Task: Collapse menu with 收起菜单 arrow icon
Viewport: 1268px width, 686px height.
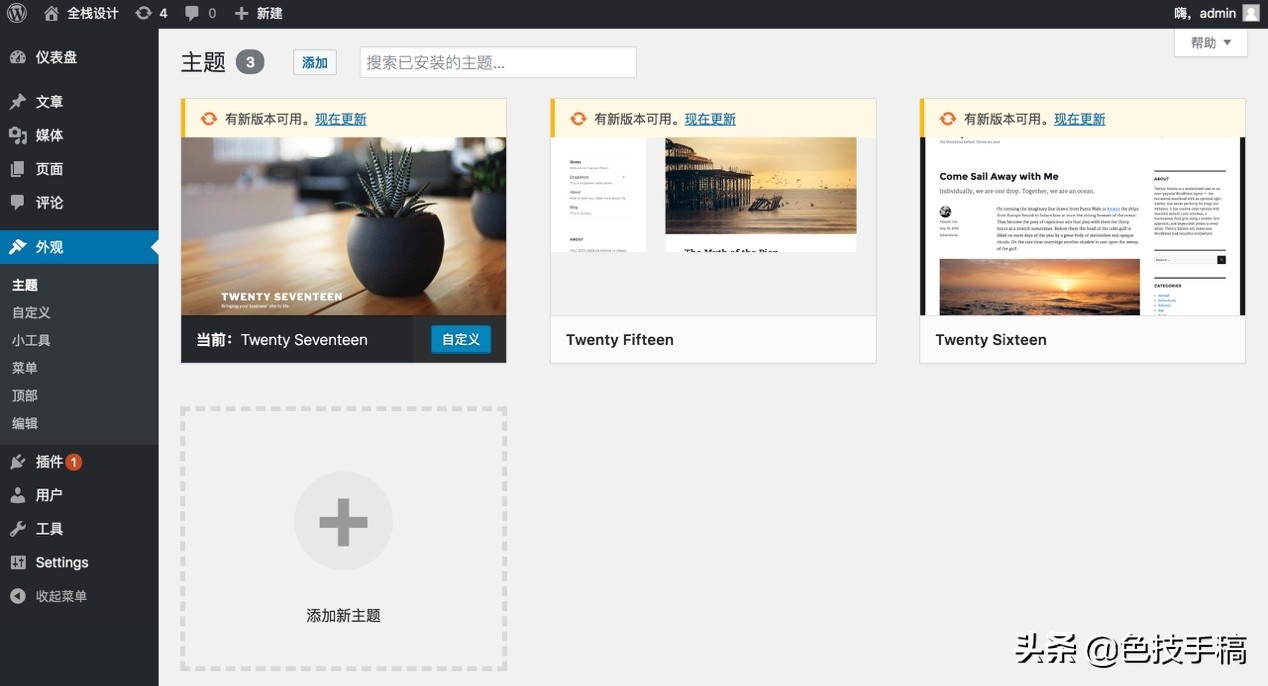Action: 18,596
